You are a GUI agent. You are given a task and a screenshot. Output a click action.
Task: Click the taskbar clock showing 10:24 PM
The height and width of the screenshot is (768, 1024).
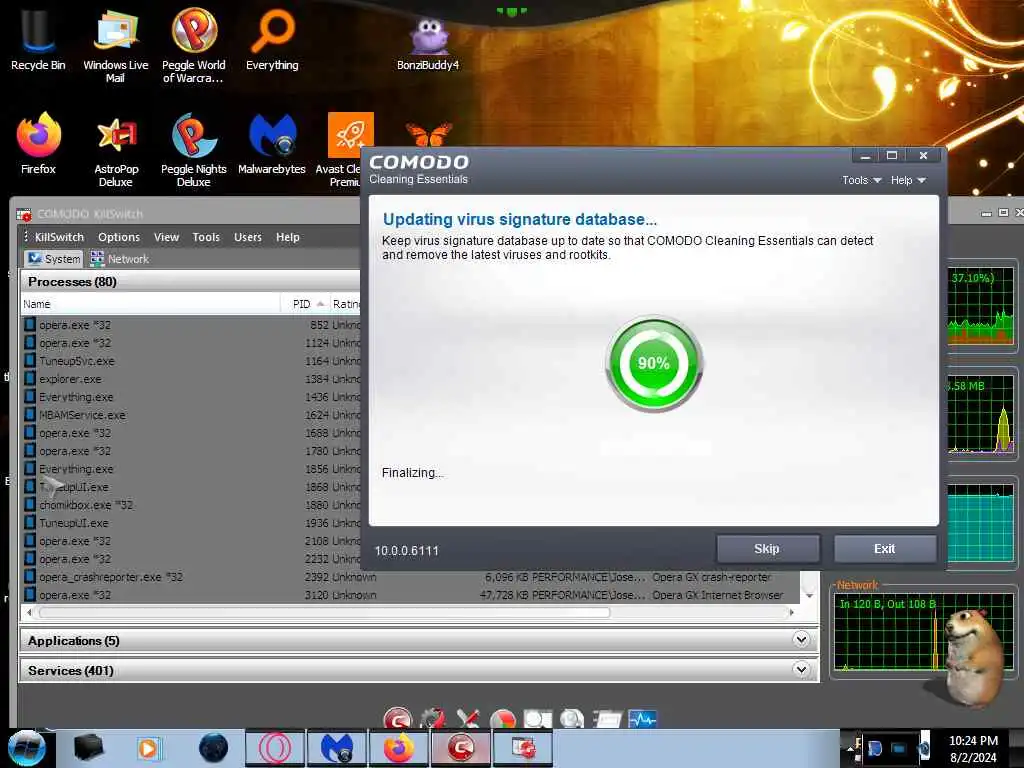[973, 748]
